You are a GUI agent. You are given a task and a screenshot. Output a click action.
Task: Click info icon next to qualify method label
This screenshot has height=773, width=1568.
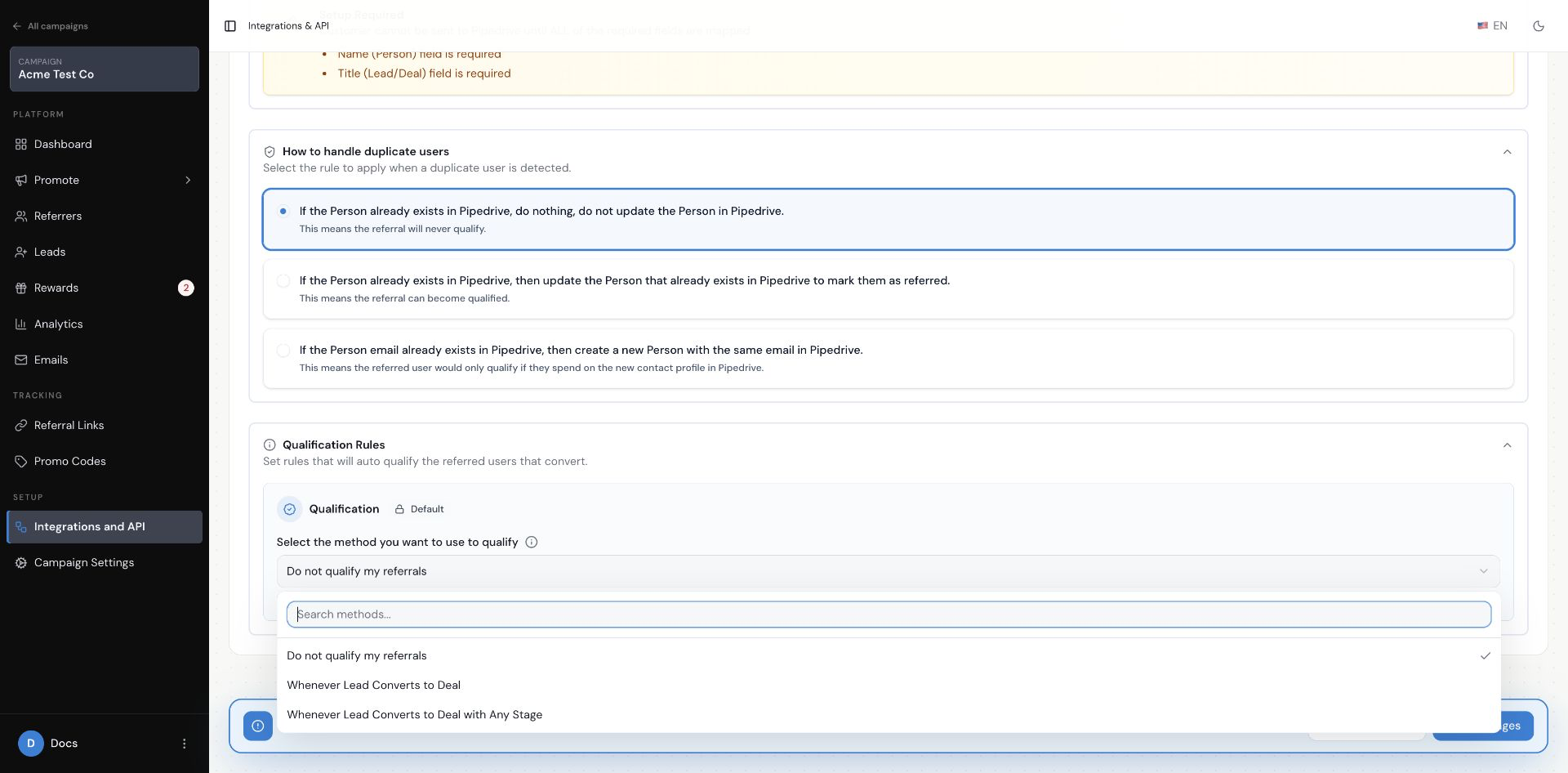(532, 542)
